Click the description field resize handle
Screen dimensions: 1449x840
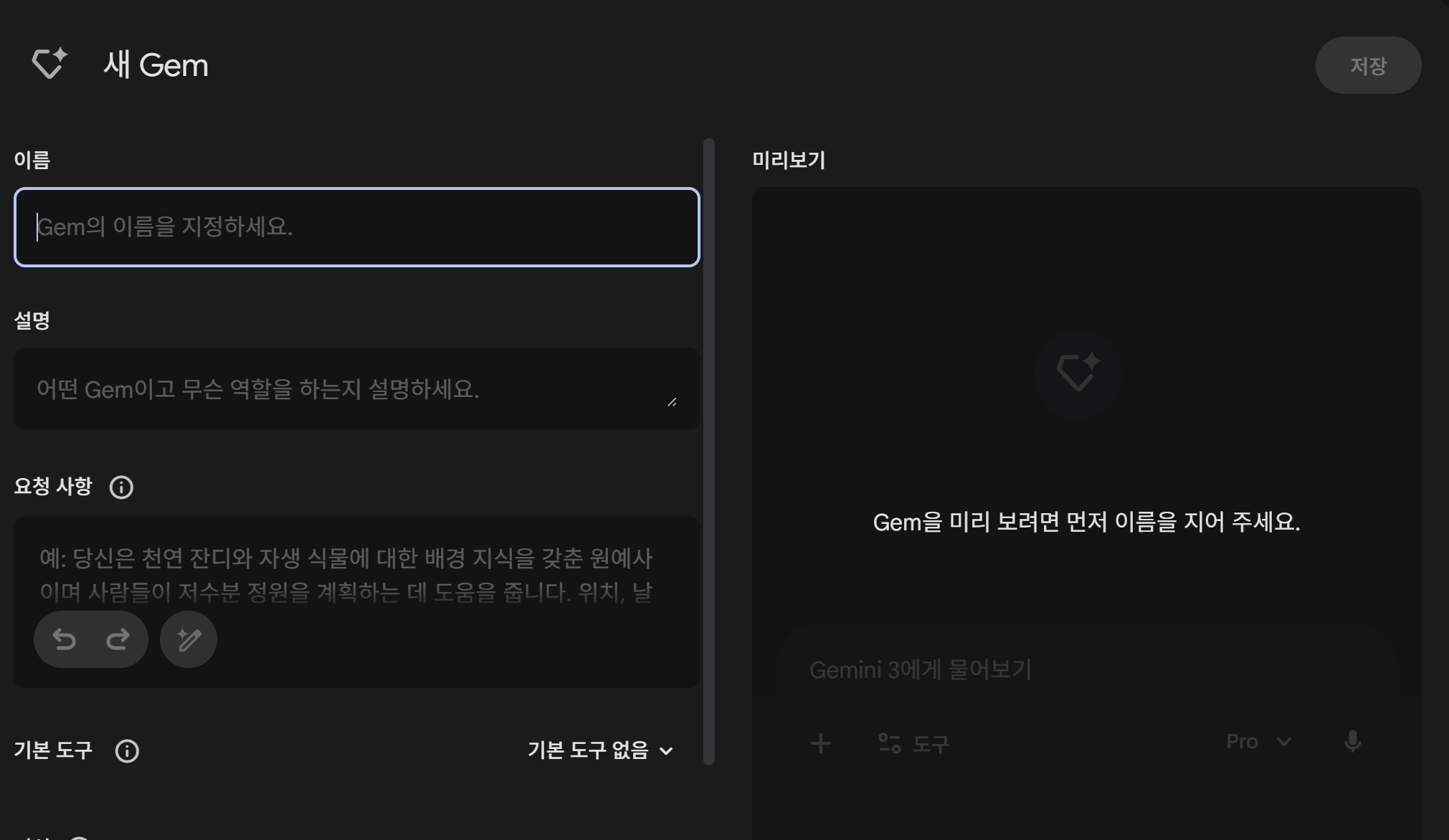tap(672, 402)
